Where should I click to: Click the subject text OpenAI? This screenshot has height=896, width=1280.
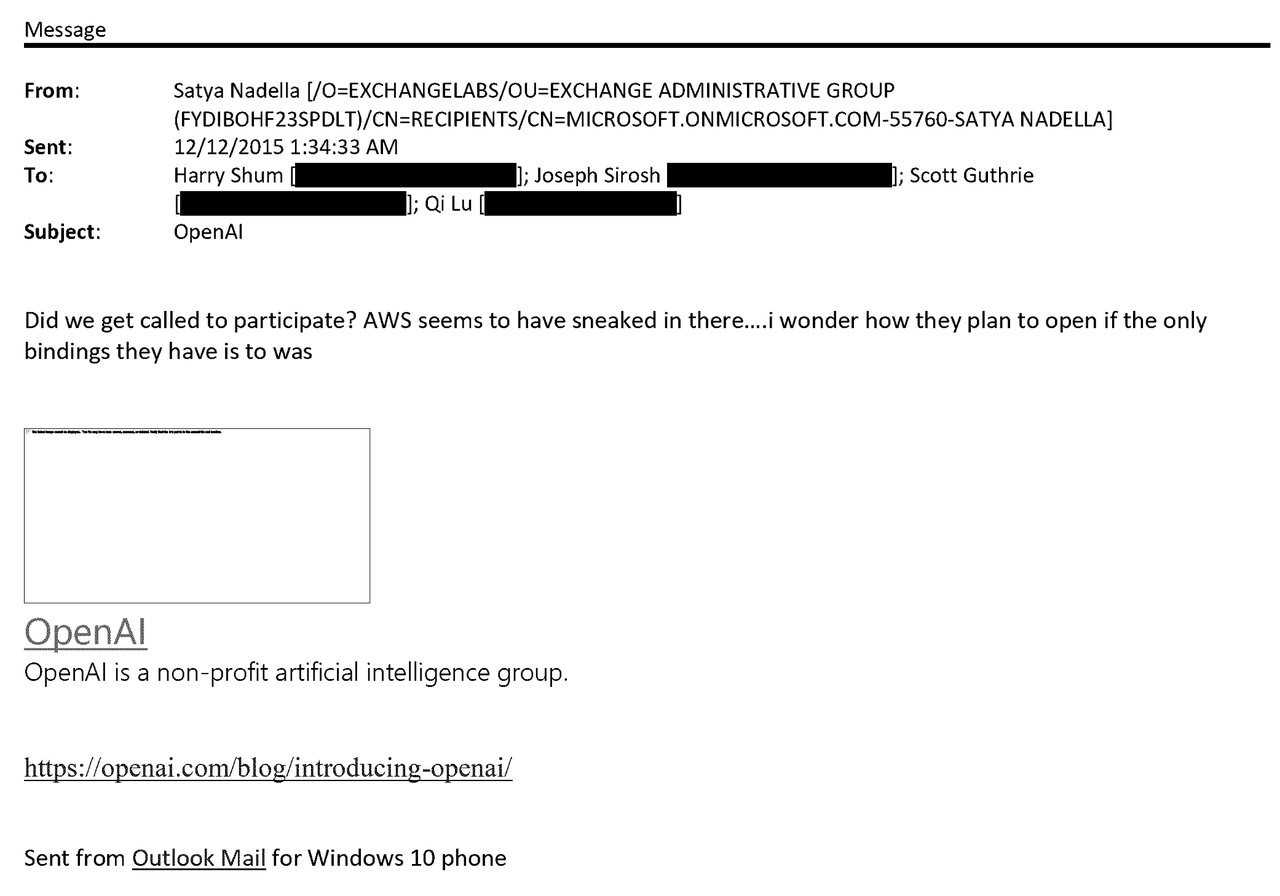pyautogui.click(x=208, y=234)
